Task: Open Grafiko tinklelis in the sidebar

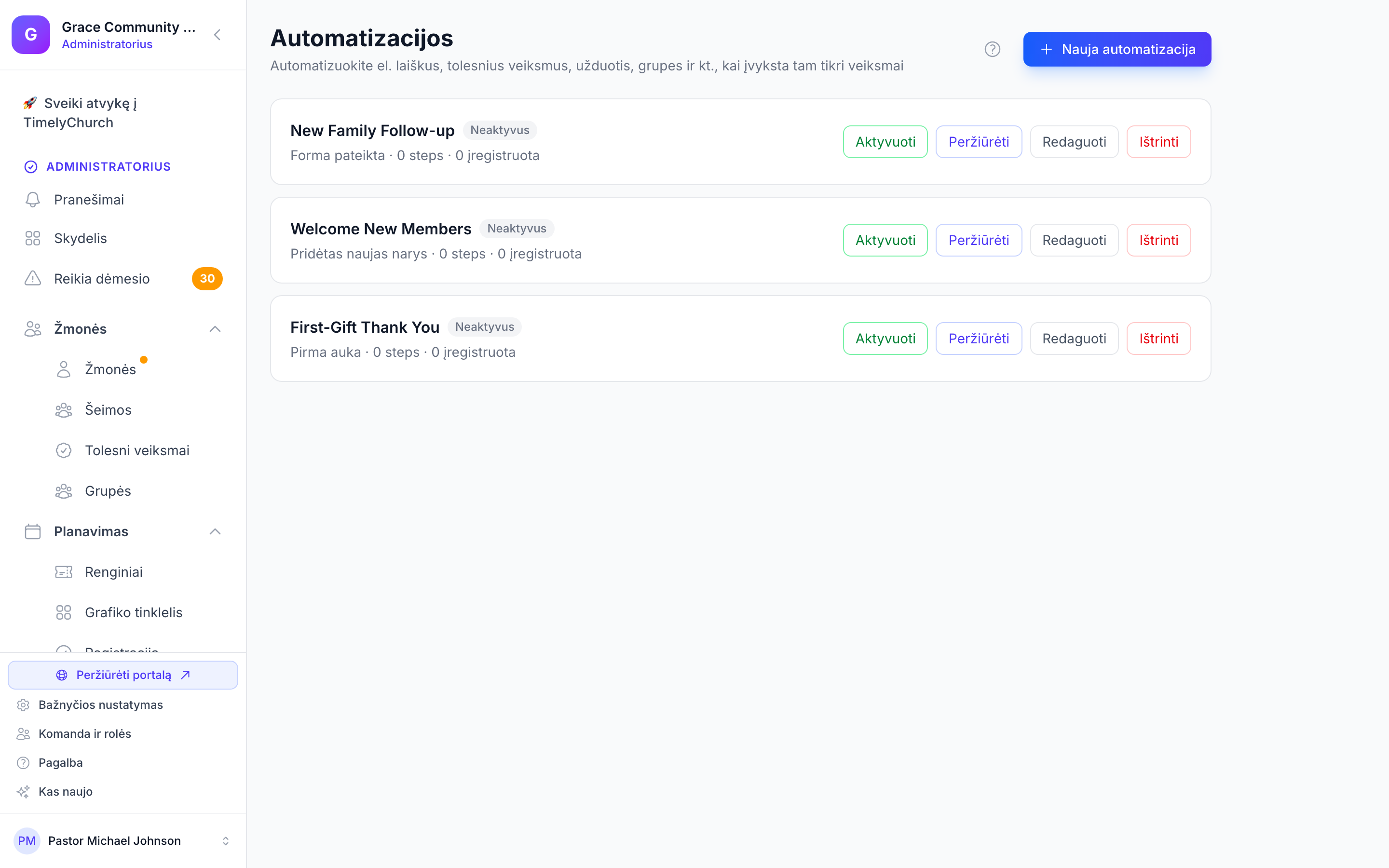Action: pyautogui.click(x=133, y=612)
